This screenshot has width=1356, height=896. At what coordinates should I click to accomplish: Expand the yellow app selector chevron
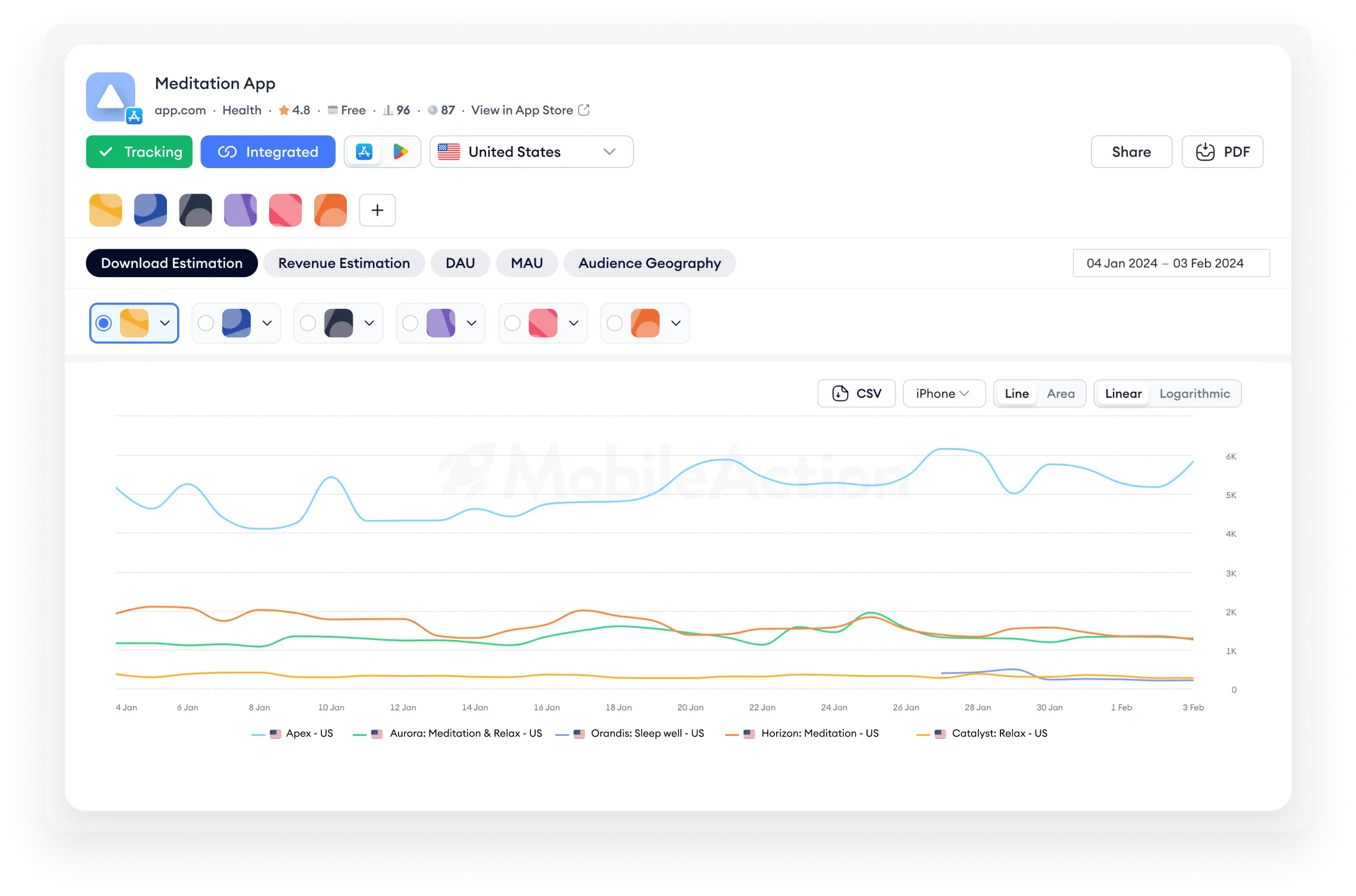coord(165,324)
